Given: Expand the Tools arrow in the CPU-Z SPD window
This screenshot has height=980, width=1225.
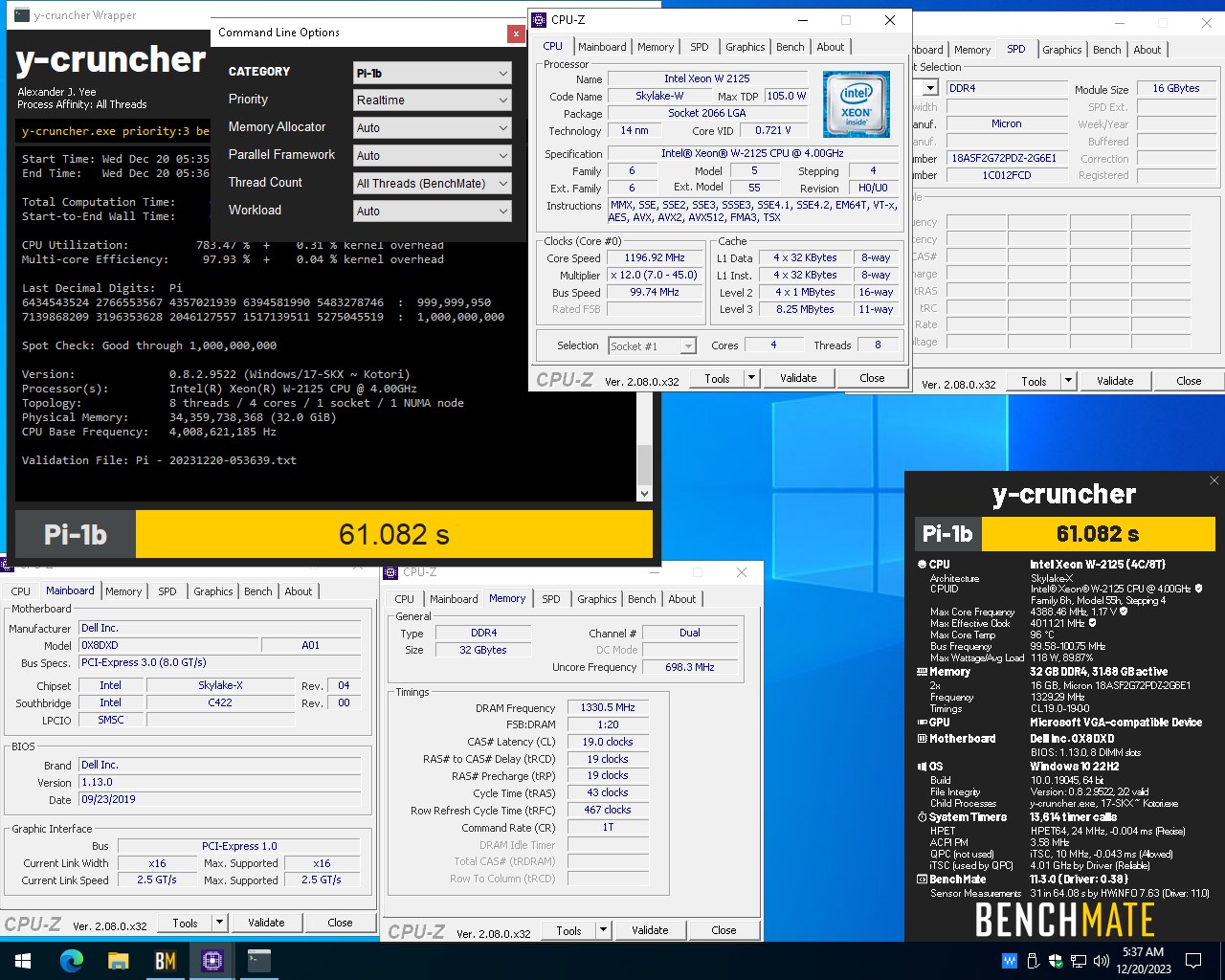Looking at the screenshot, I should point(1068,381).
